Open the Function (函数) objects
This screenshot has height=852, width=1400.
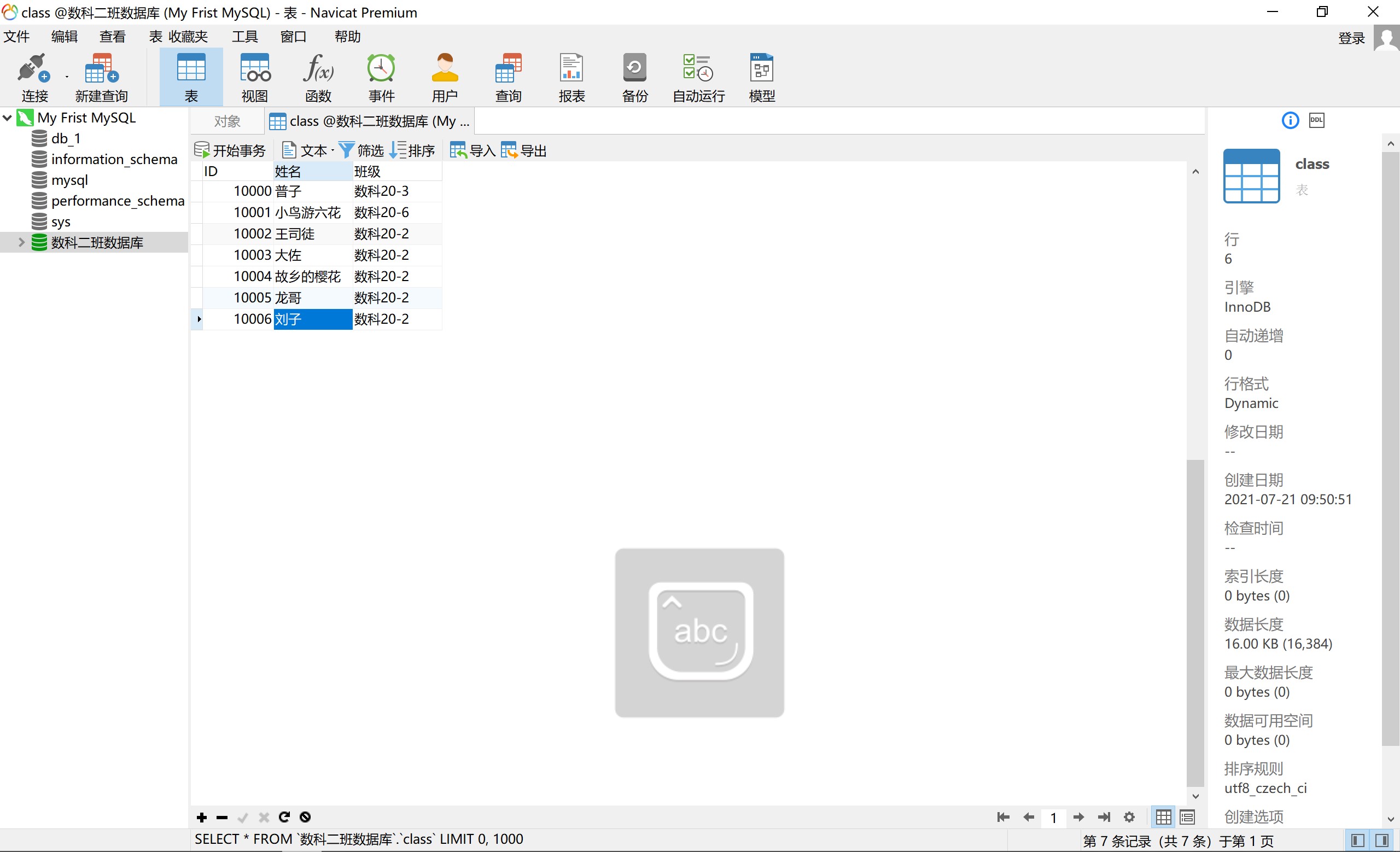click(318, 77)
